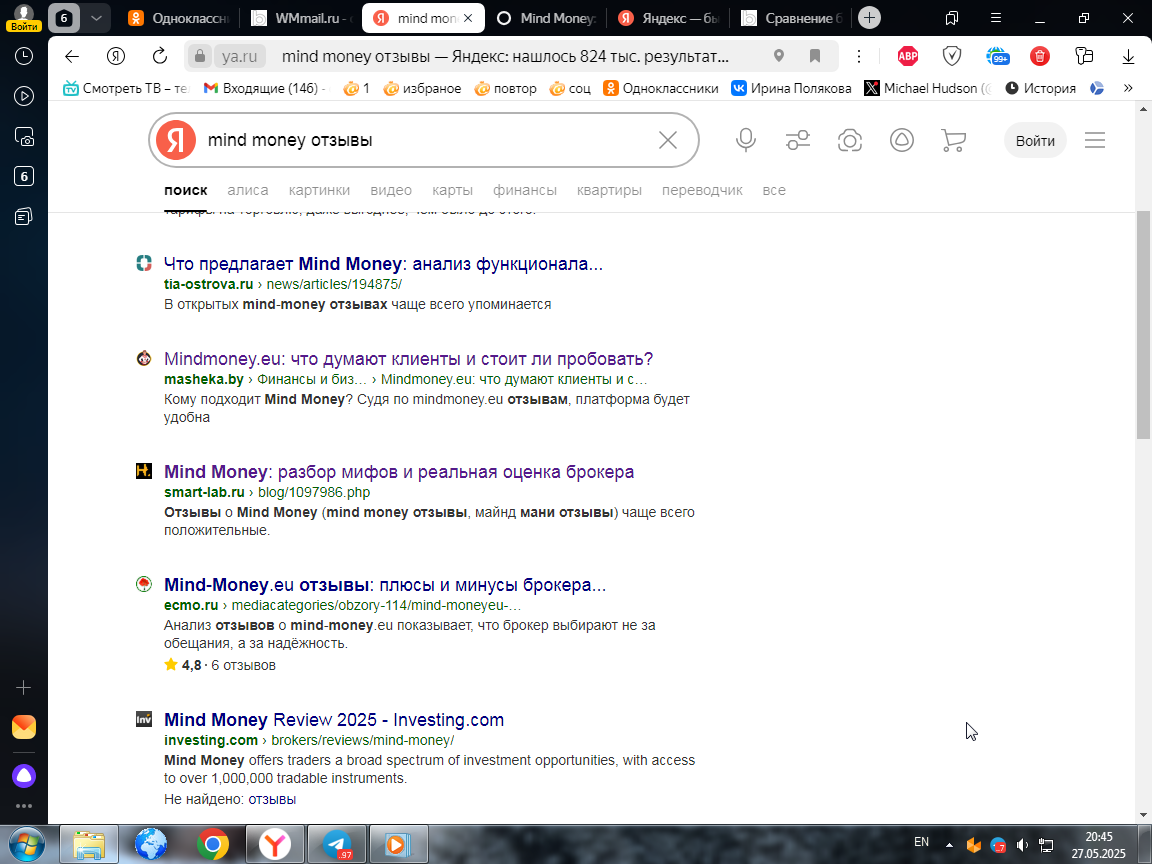Open Yandex hamburger menu

click(x=1095, y=140)
